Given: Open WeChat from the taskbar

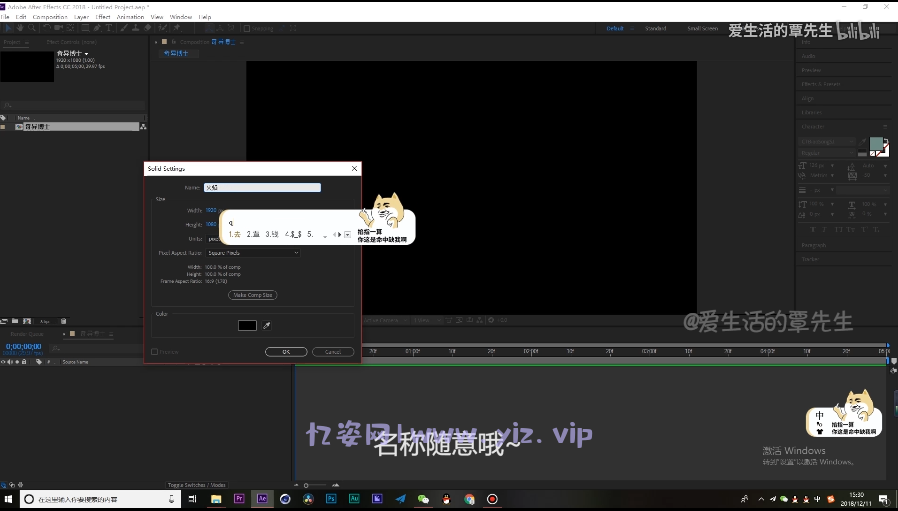Looking at the screenshot, I should pyautogui.click(x=423, y=499).
